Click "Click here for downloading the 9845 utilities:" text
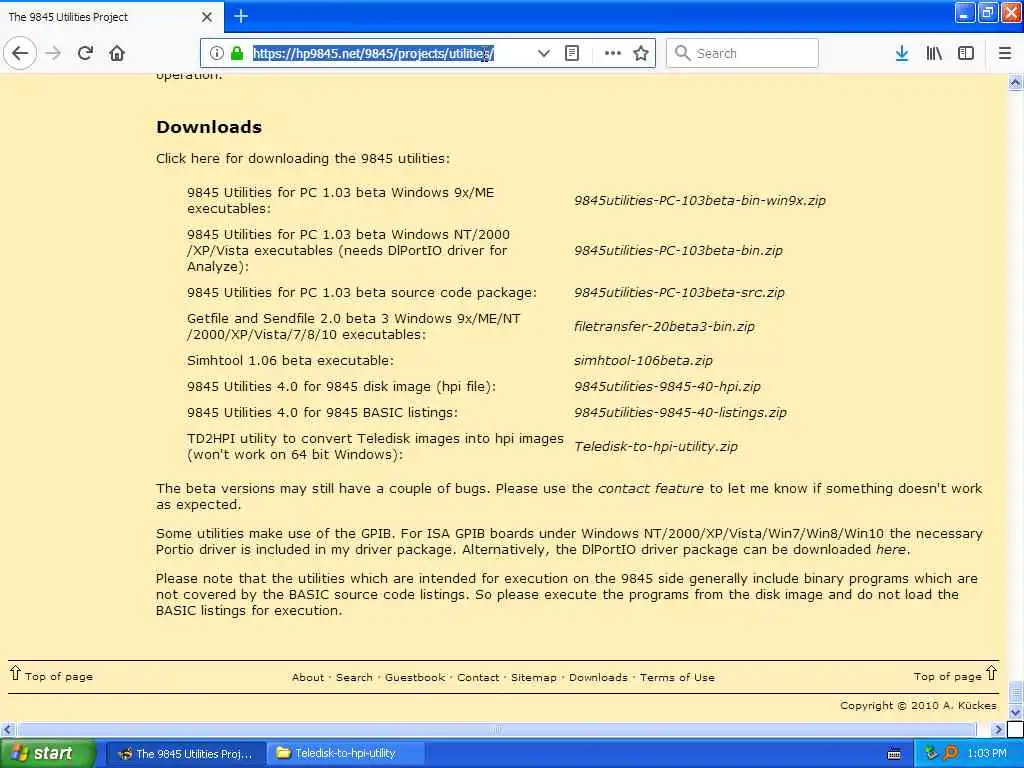Viewport: 1024px width, 768px height. pos(303,159)
